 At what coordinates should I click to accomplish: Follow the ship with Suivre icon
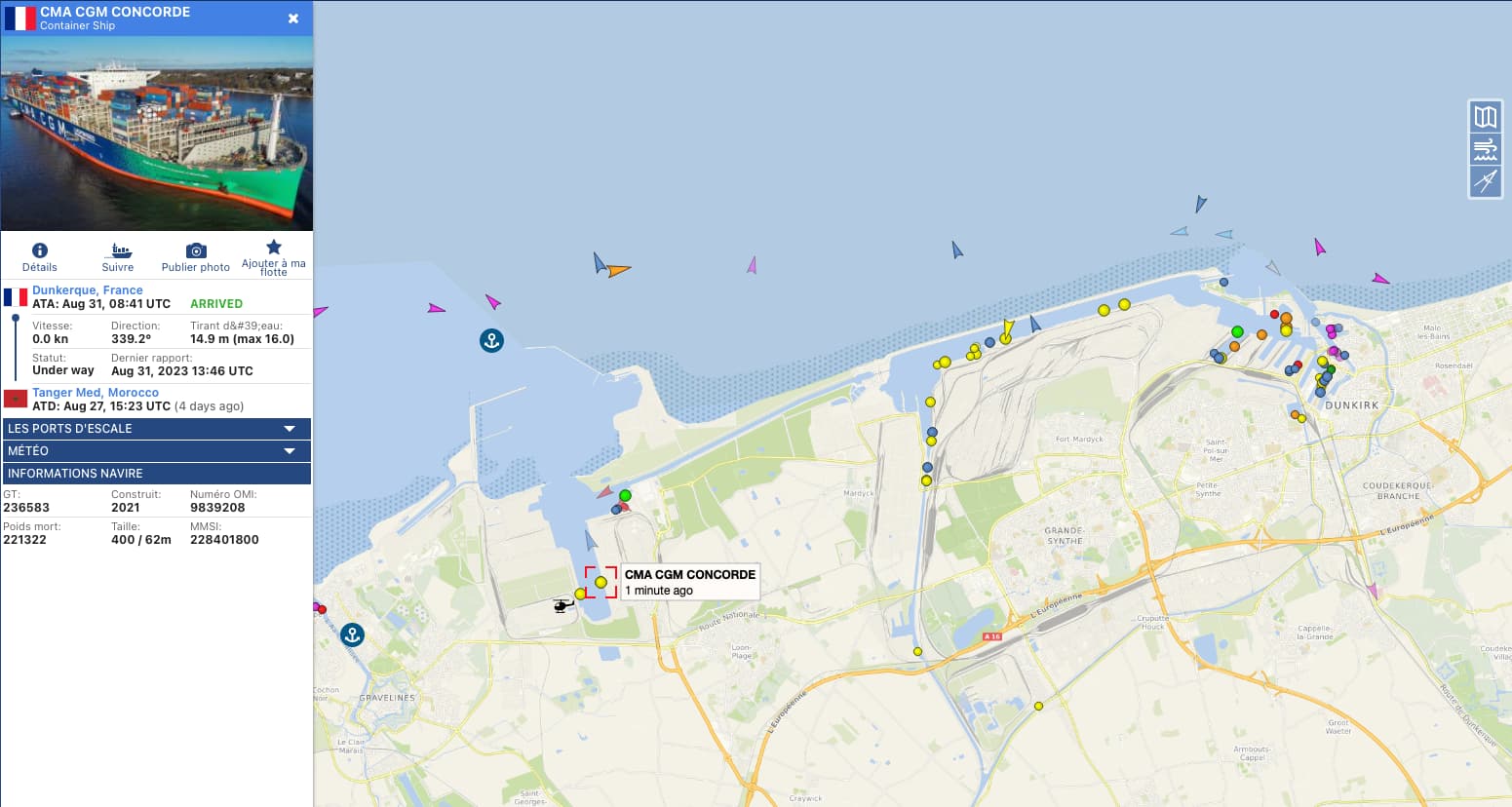(118, 250)
